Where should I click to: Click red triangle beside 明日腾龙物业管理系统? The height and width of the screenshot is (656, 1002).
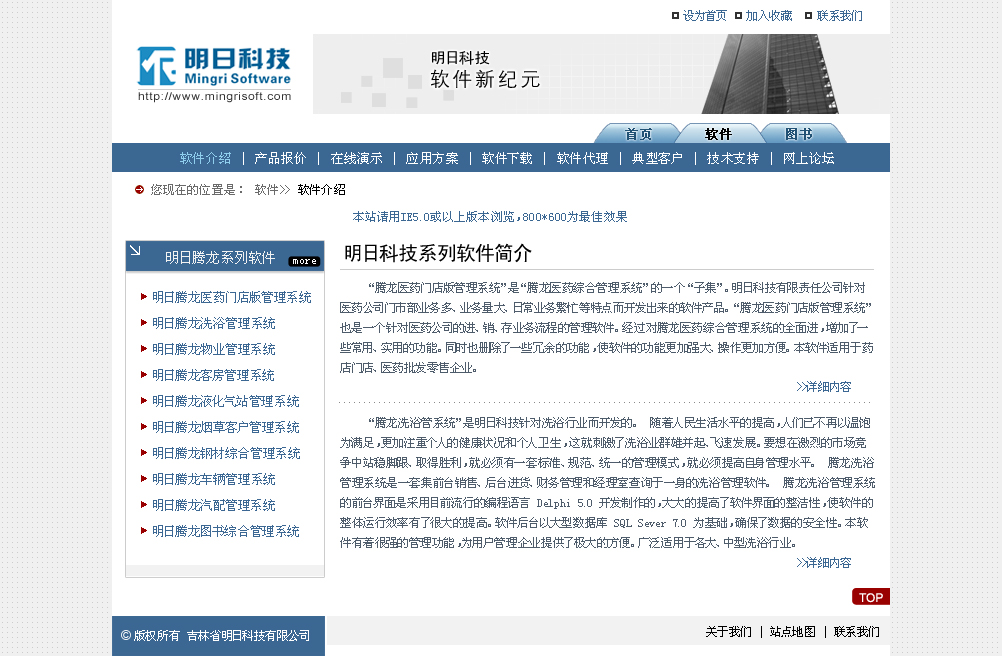pyautogui.click(x=144, y=349)
